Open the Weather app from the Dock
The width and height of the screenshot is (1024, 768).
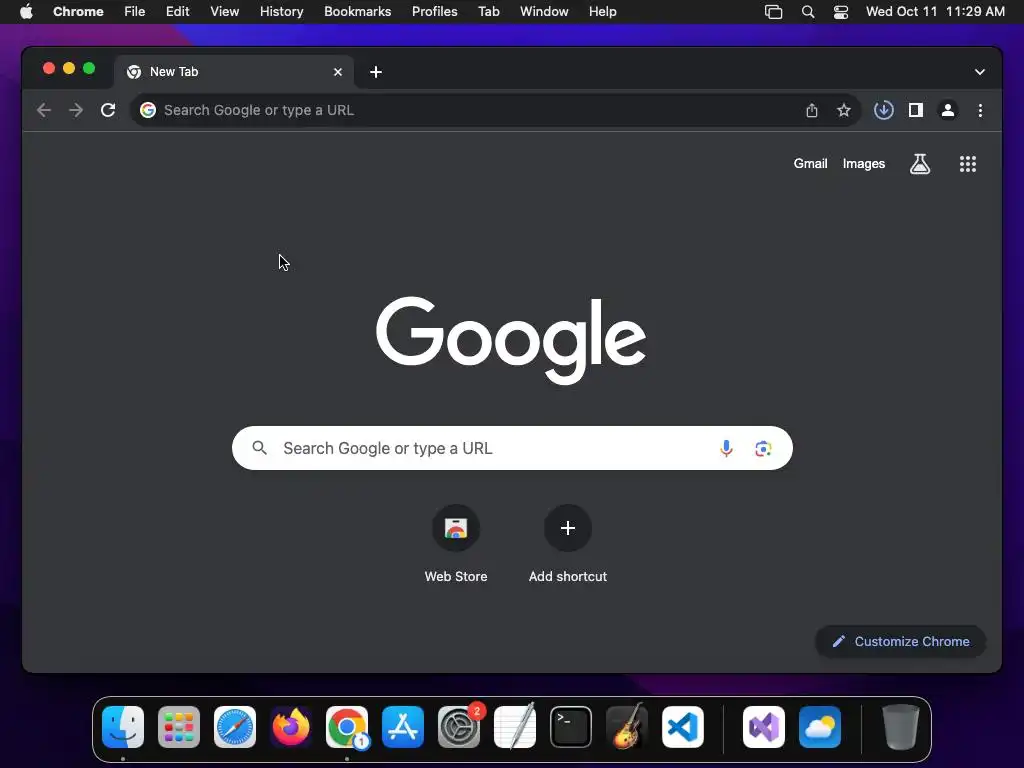820,727
